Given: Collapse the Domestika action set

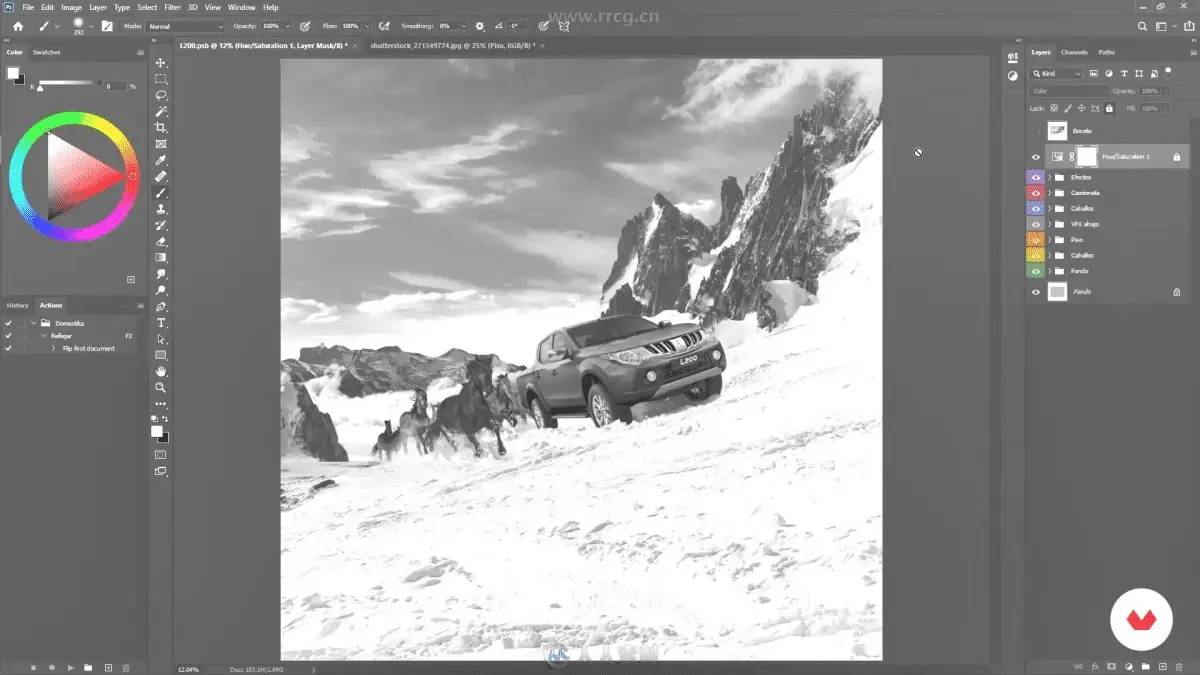Looking at the screenshot, I should 33,323.
